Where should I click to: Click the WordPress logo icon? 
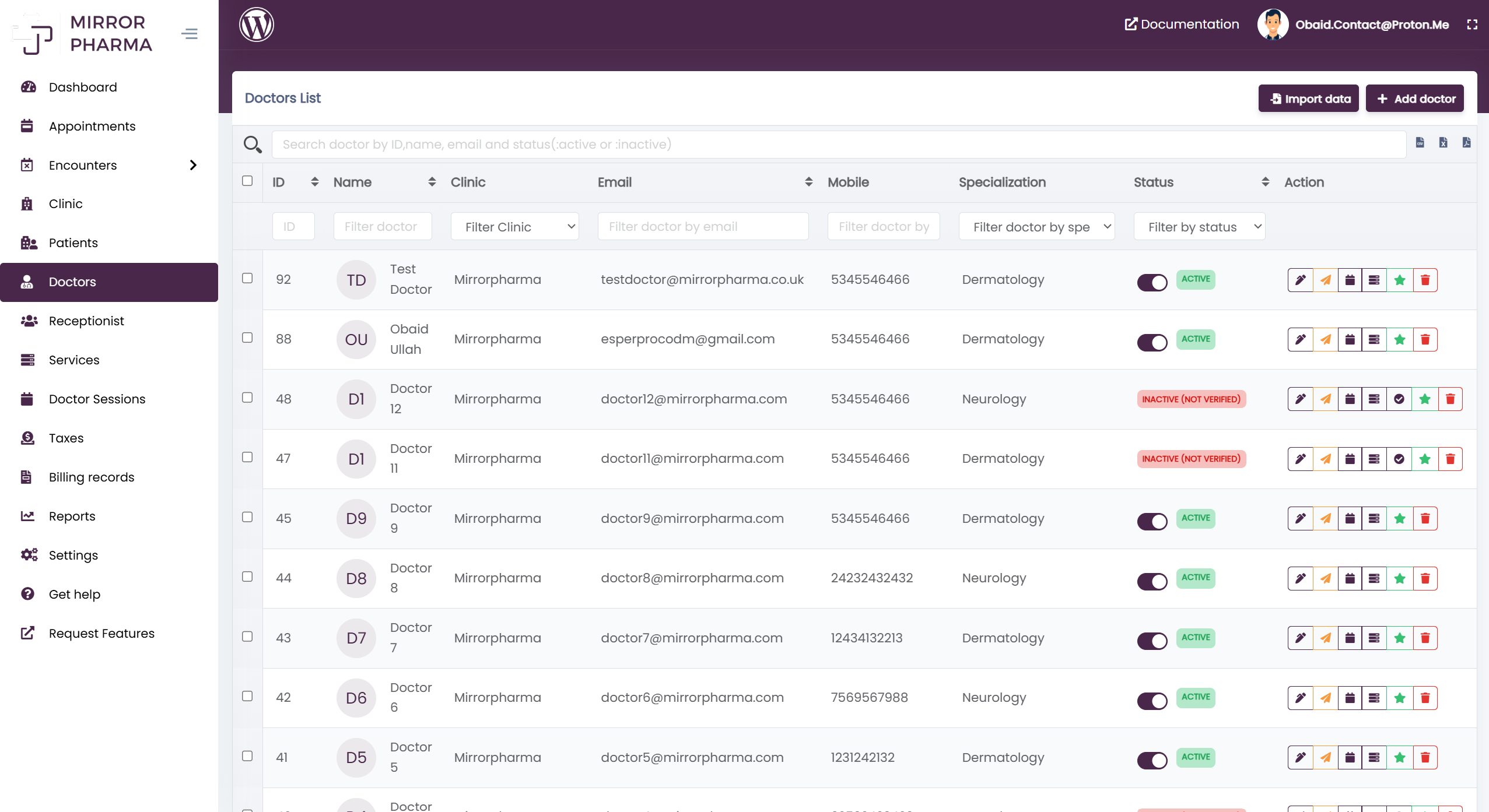tap(256, 24)
